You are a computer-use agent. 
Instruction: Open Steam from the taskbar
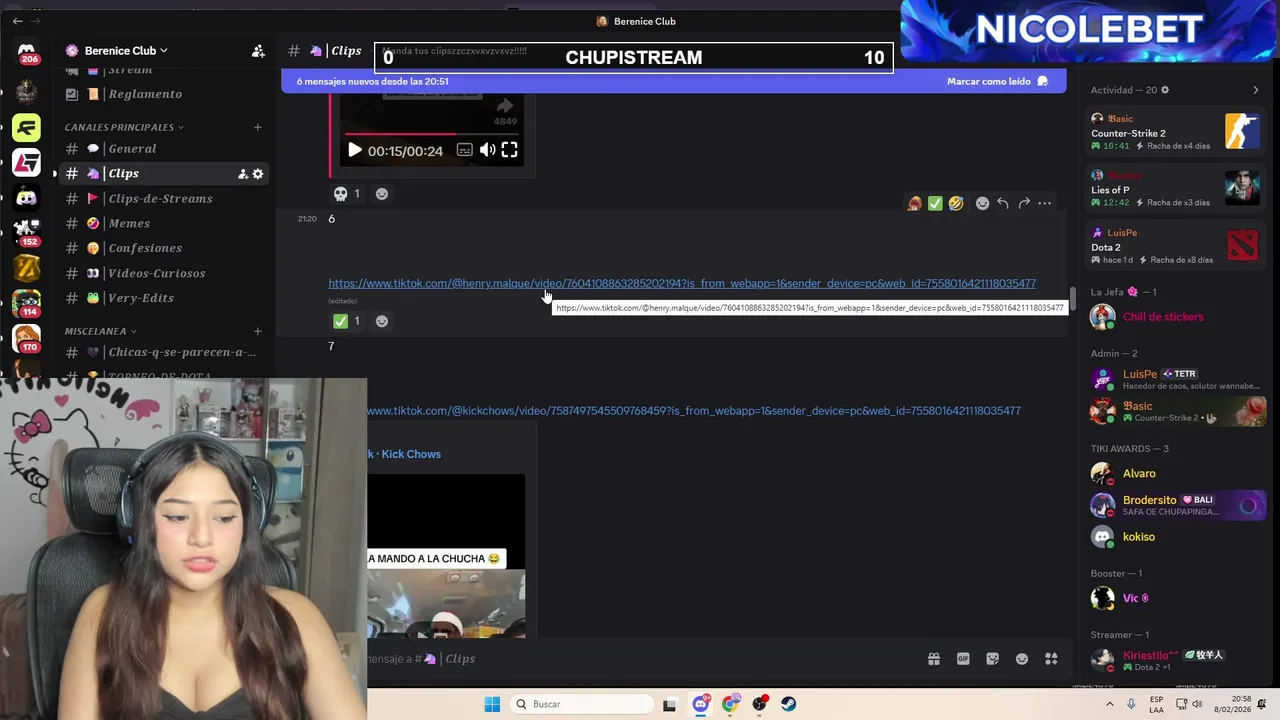tap(789, 704)
